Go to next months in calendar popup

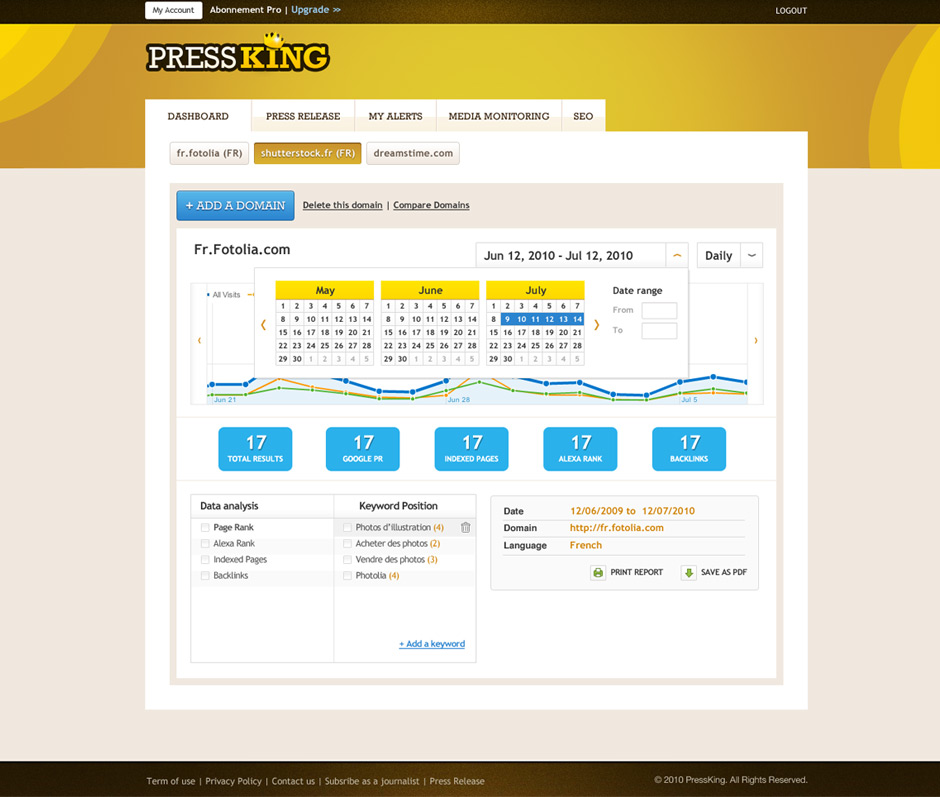tap(596, 325)
